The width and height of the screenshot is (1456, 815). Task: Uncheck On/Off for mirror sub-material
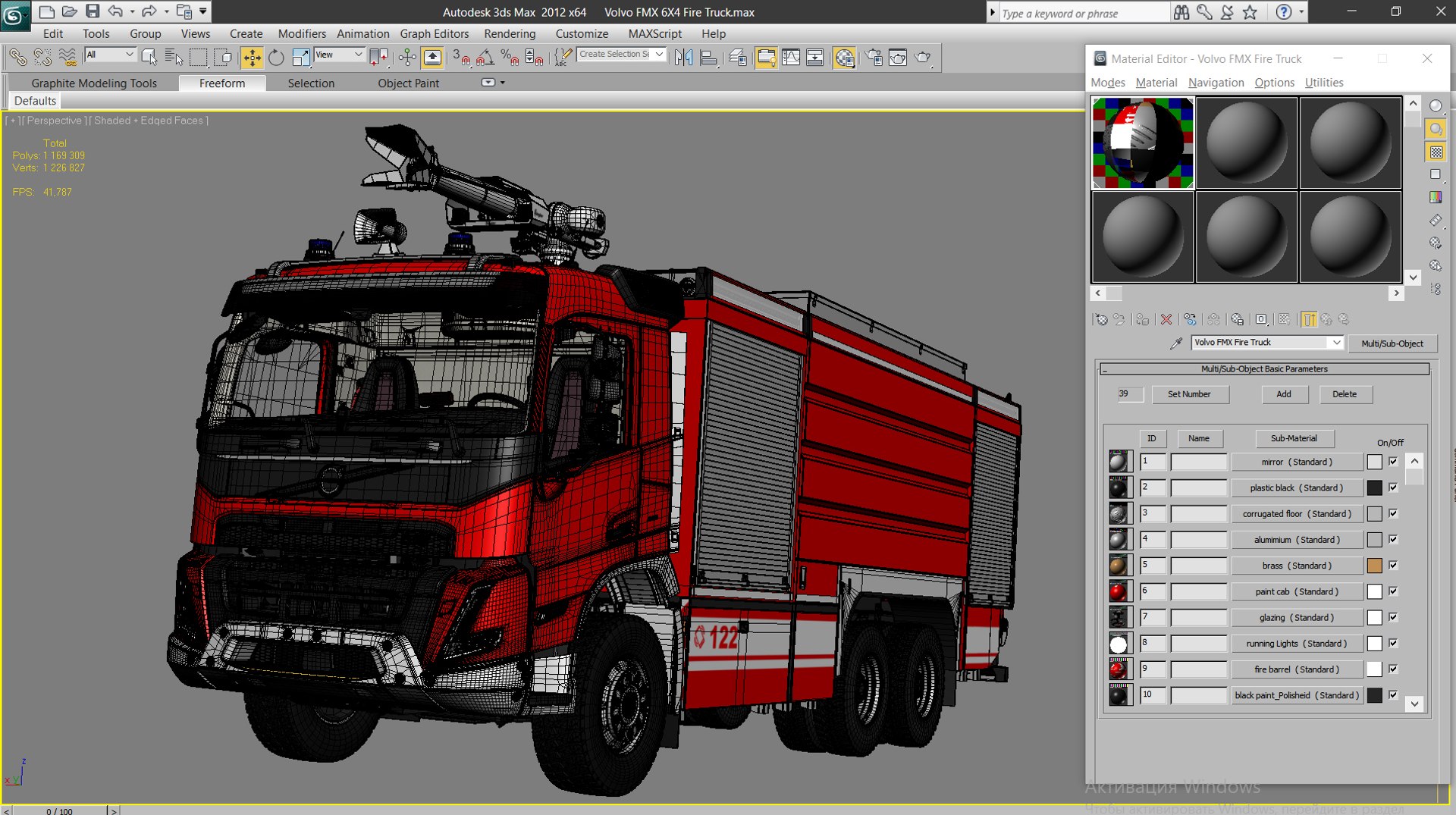(x=1393, y=462)
